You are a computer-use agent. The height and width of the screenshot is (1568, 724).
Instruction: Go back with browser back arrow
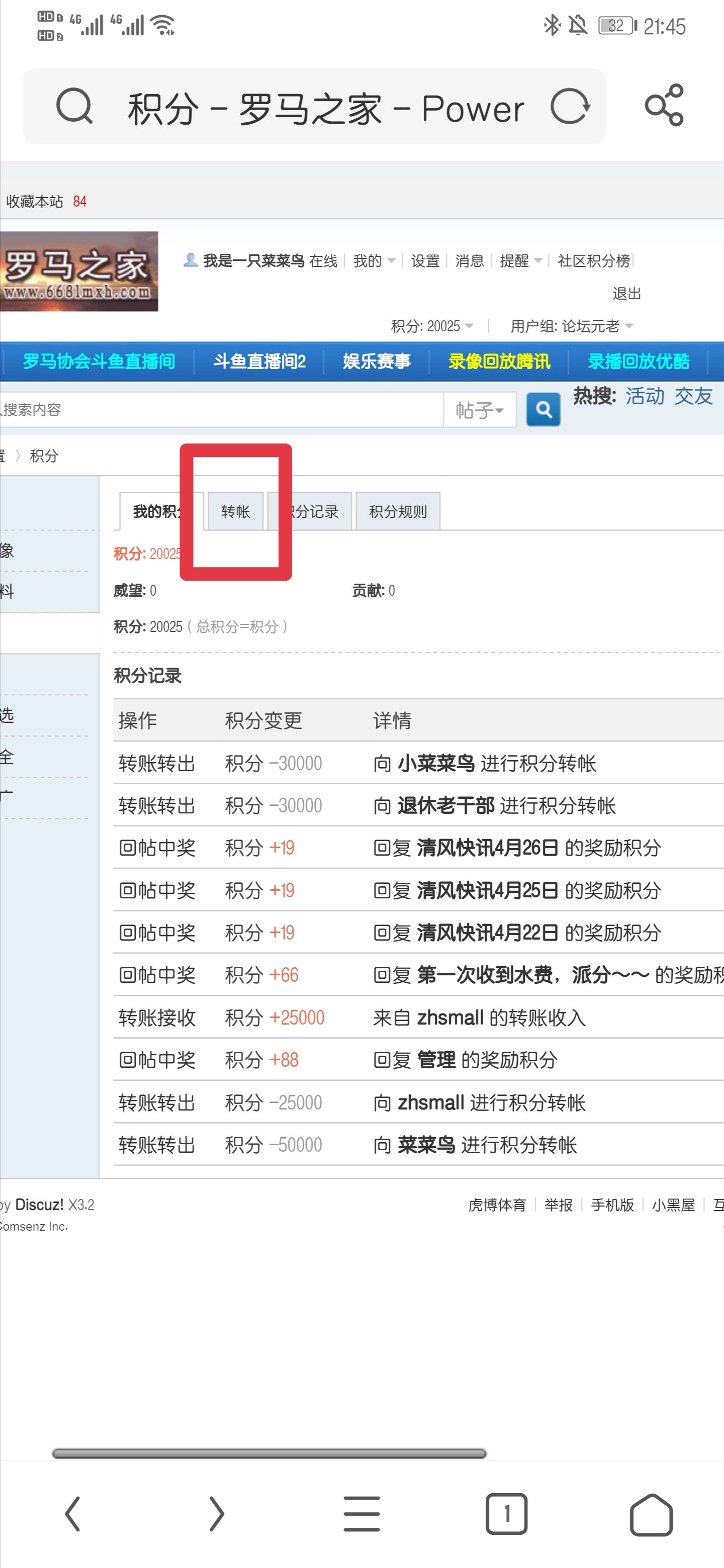(x=72, y=1513)
